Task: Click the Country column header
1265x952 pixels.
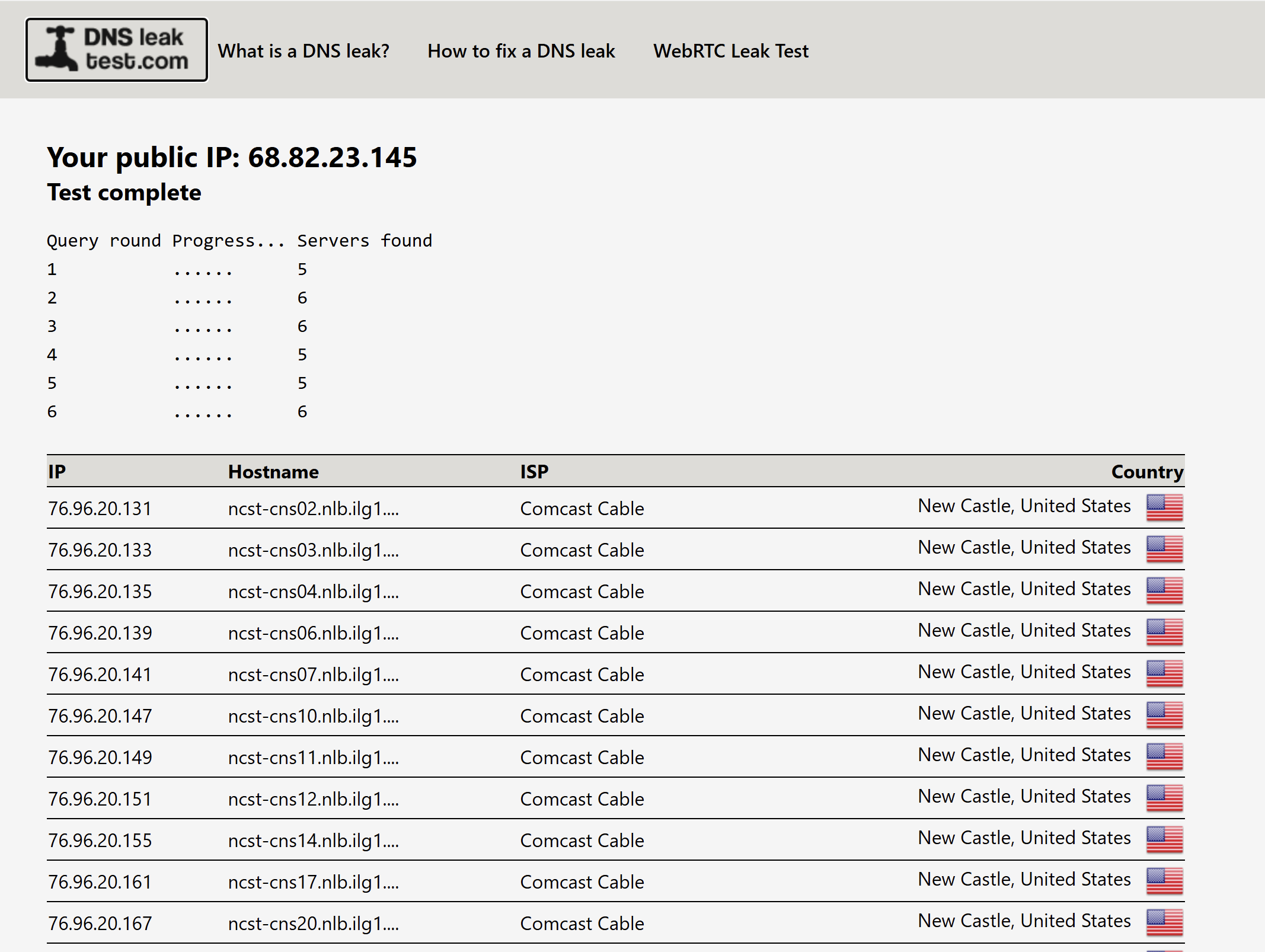Action: [1146, 472]
